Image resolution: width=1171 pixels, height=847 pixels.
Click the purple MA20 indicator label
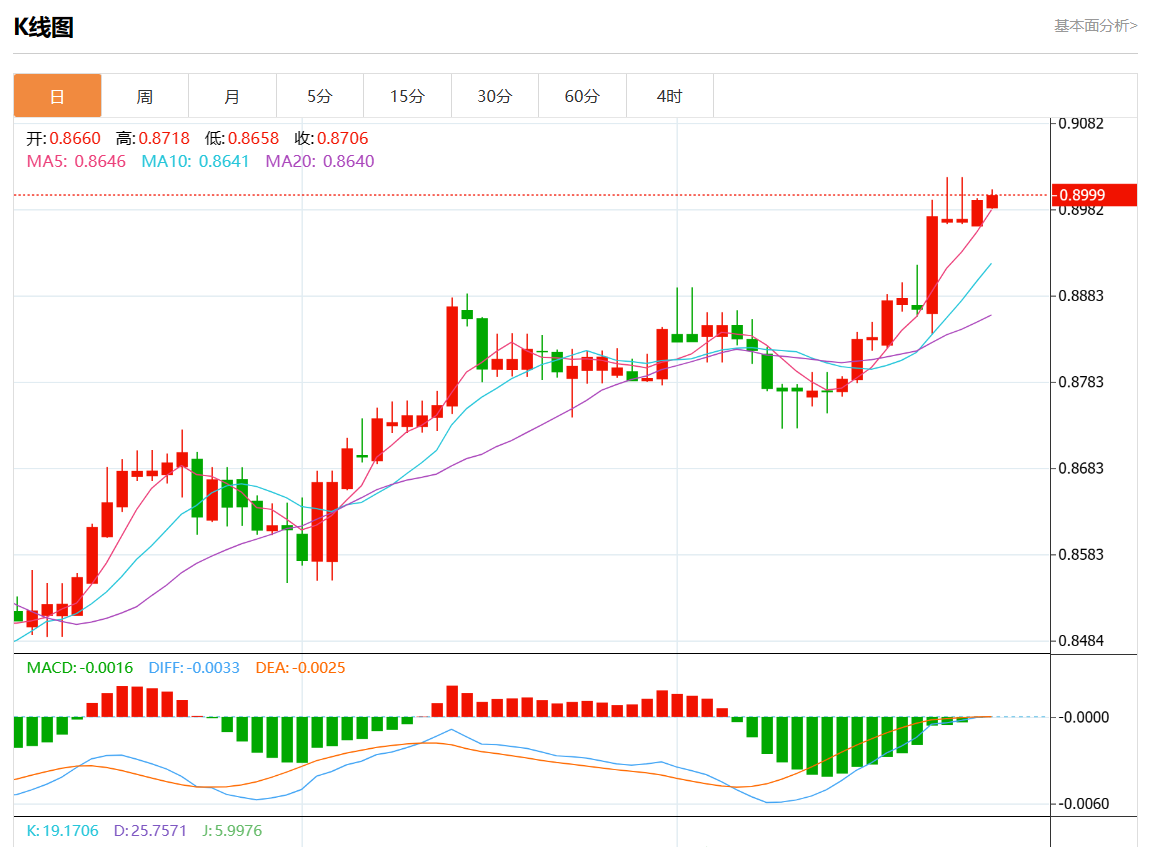coord(319,161)
